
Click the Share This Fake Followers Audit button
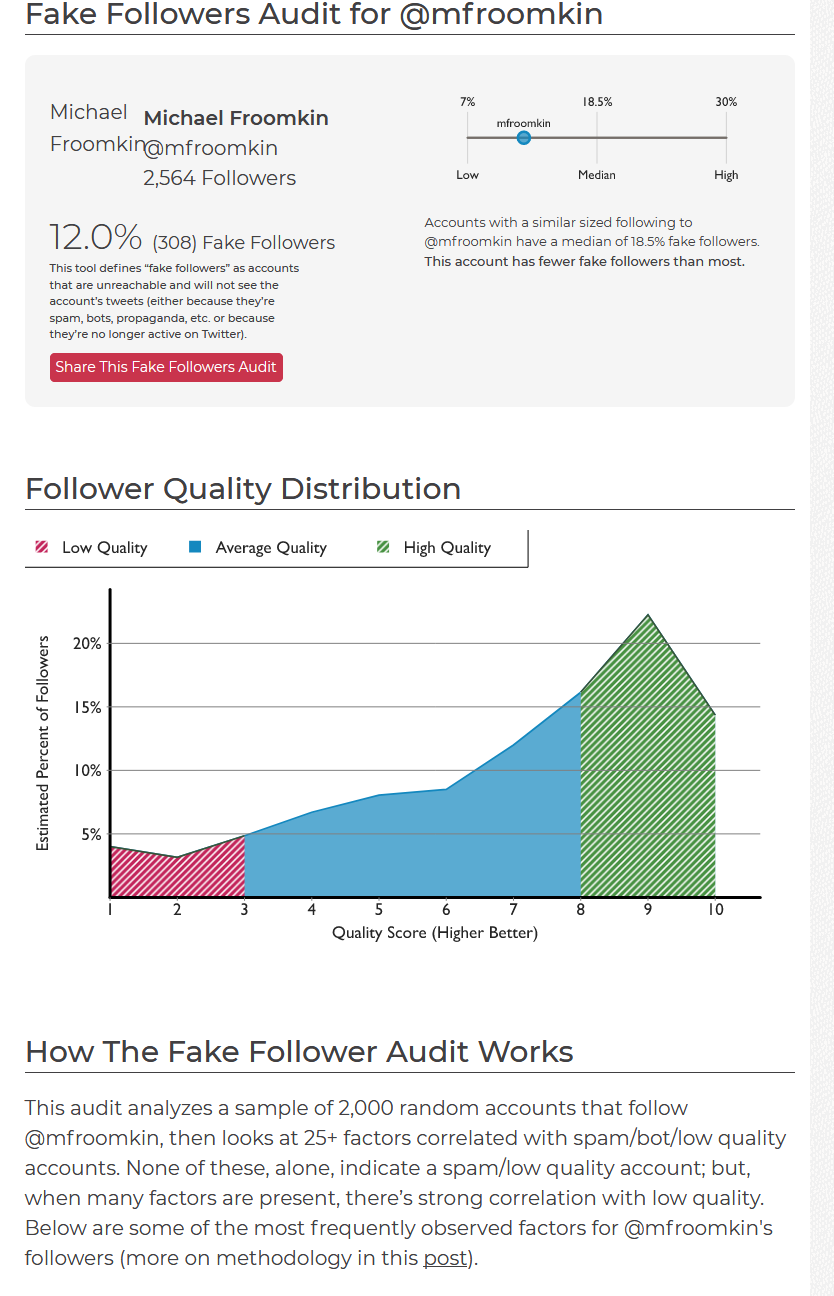(x=166, y=367)
